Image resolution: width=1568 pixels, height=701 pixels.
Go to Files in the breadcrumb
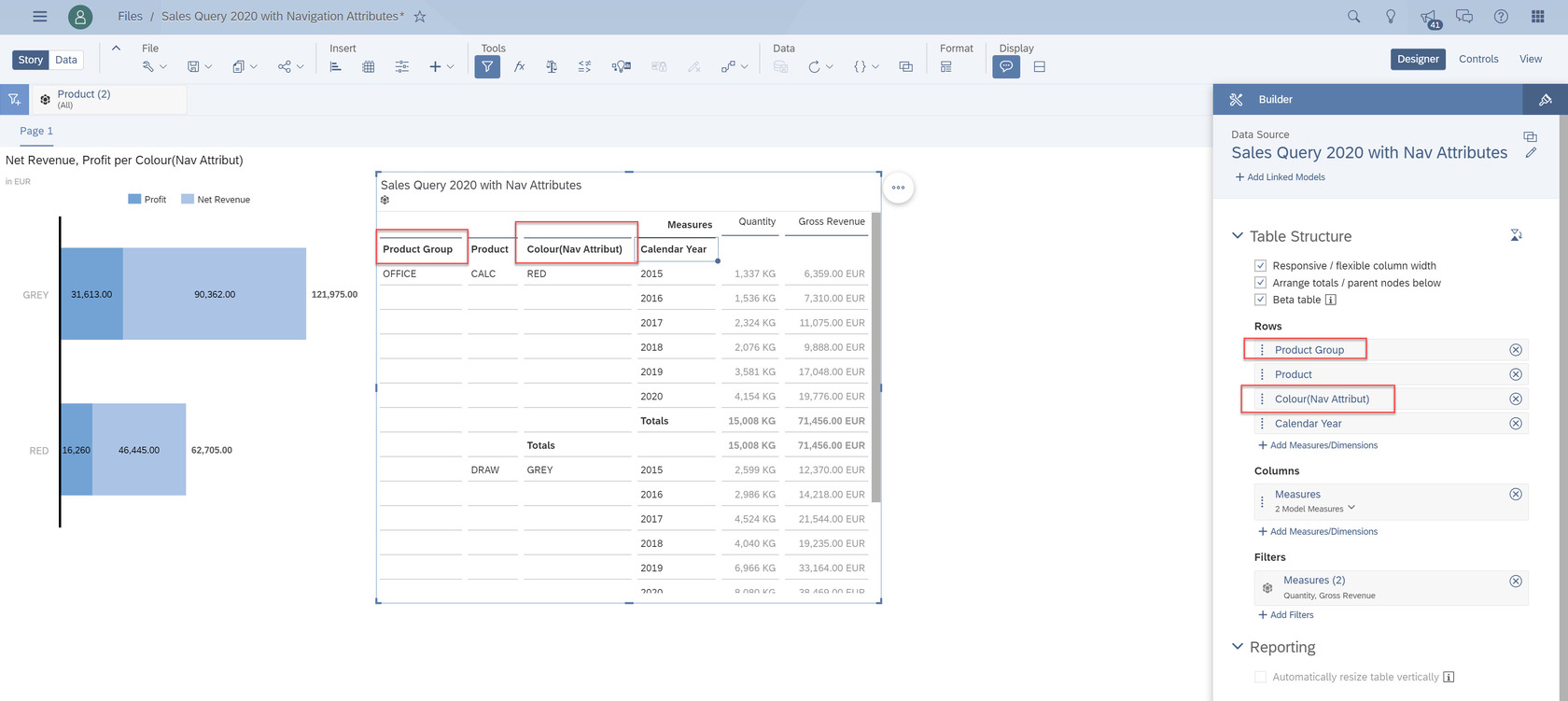130,16
